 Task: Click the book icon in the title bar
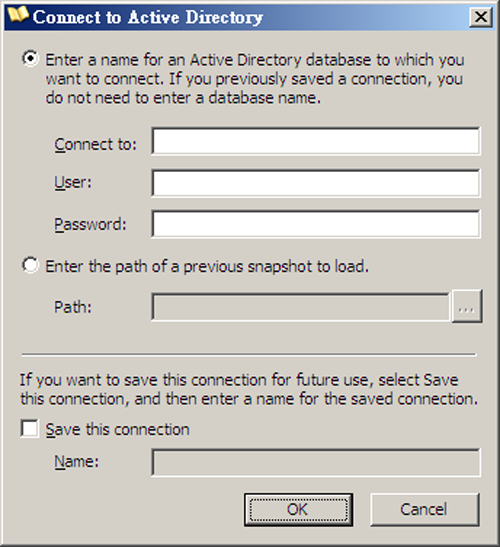click(18, 15)
